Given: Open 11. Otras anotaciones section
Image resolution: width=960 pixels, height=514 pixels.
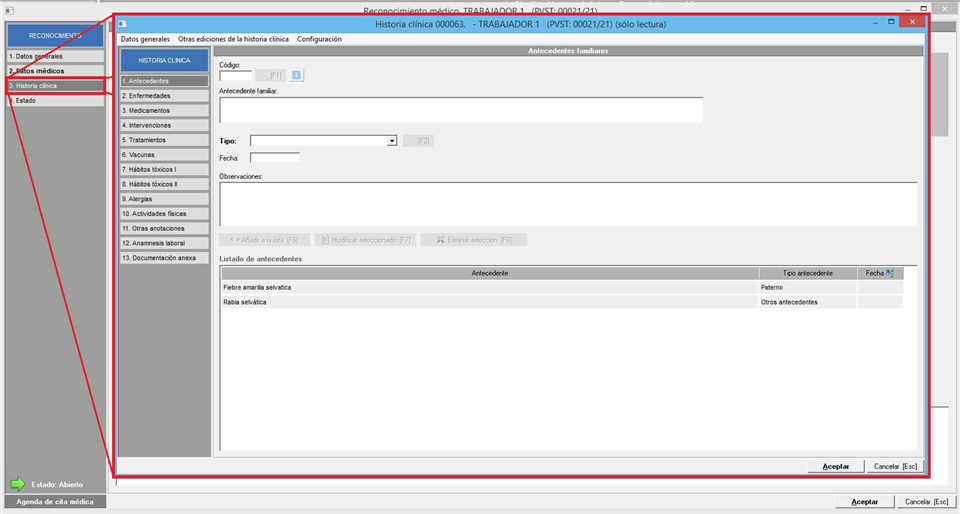Looking at the screenshot, I should click(x=164, y=228).
